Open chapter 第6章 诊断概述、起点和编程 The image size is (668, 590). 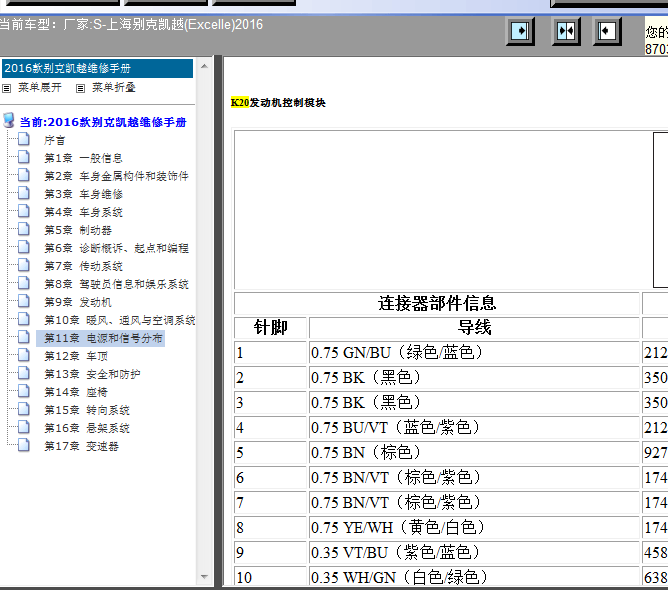(x=116, y=248)
